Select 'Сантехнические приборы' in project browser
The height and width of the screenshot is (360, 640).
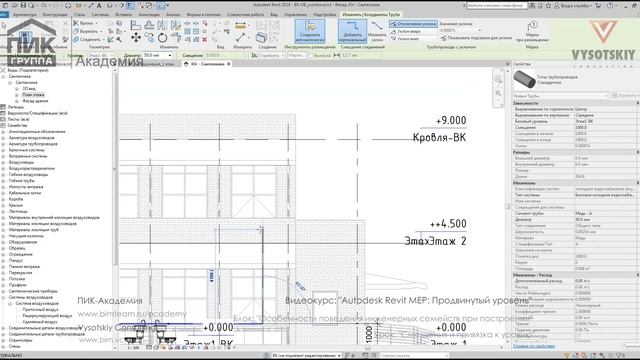tap(33, 291)
